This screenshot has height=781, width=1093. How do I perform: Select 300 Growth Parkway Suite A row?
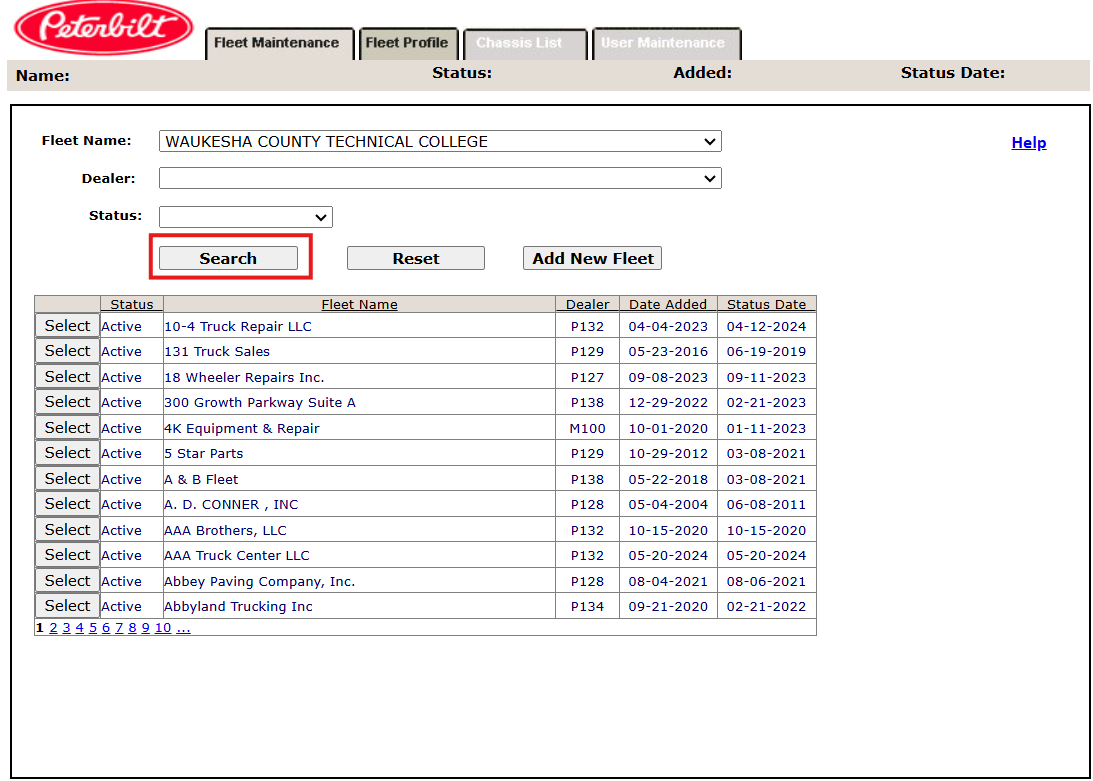pyautogui.click(x=68, y=402)
